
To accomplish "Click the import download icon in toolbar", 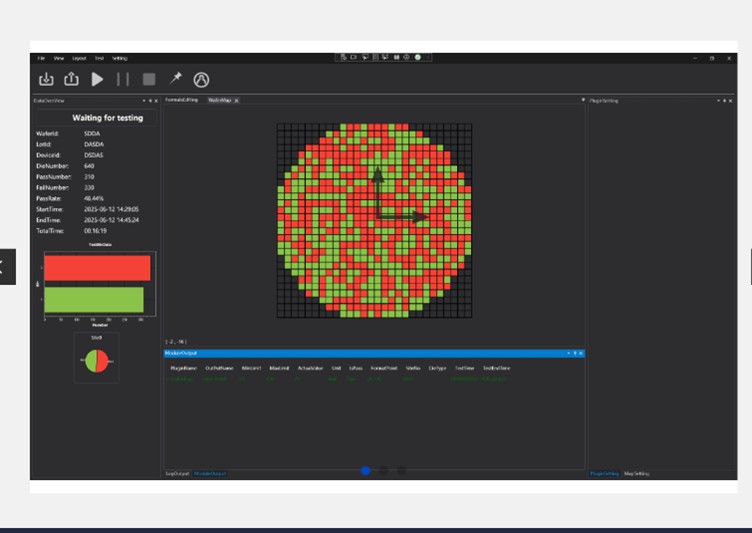I will (x=46, y=79).
